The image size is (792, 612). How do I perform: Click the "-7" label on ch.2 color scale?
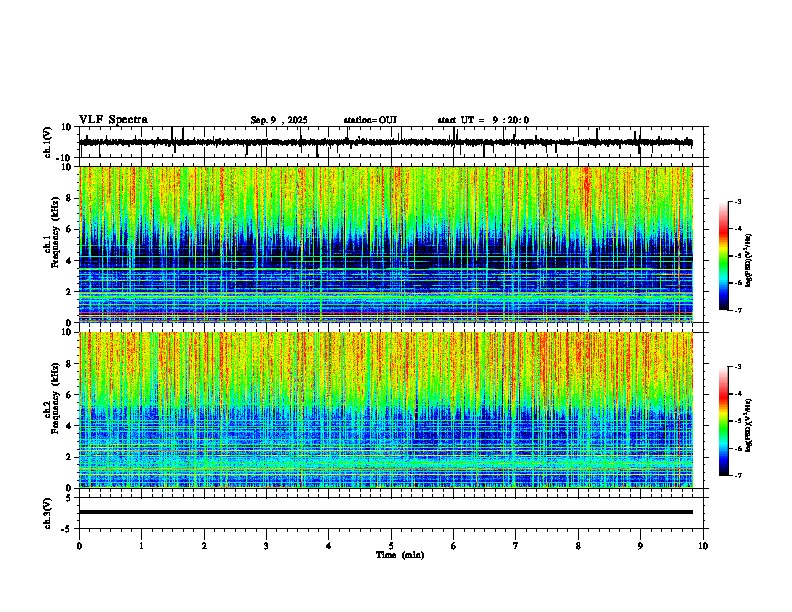[738, 475]
